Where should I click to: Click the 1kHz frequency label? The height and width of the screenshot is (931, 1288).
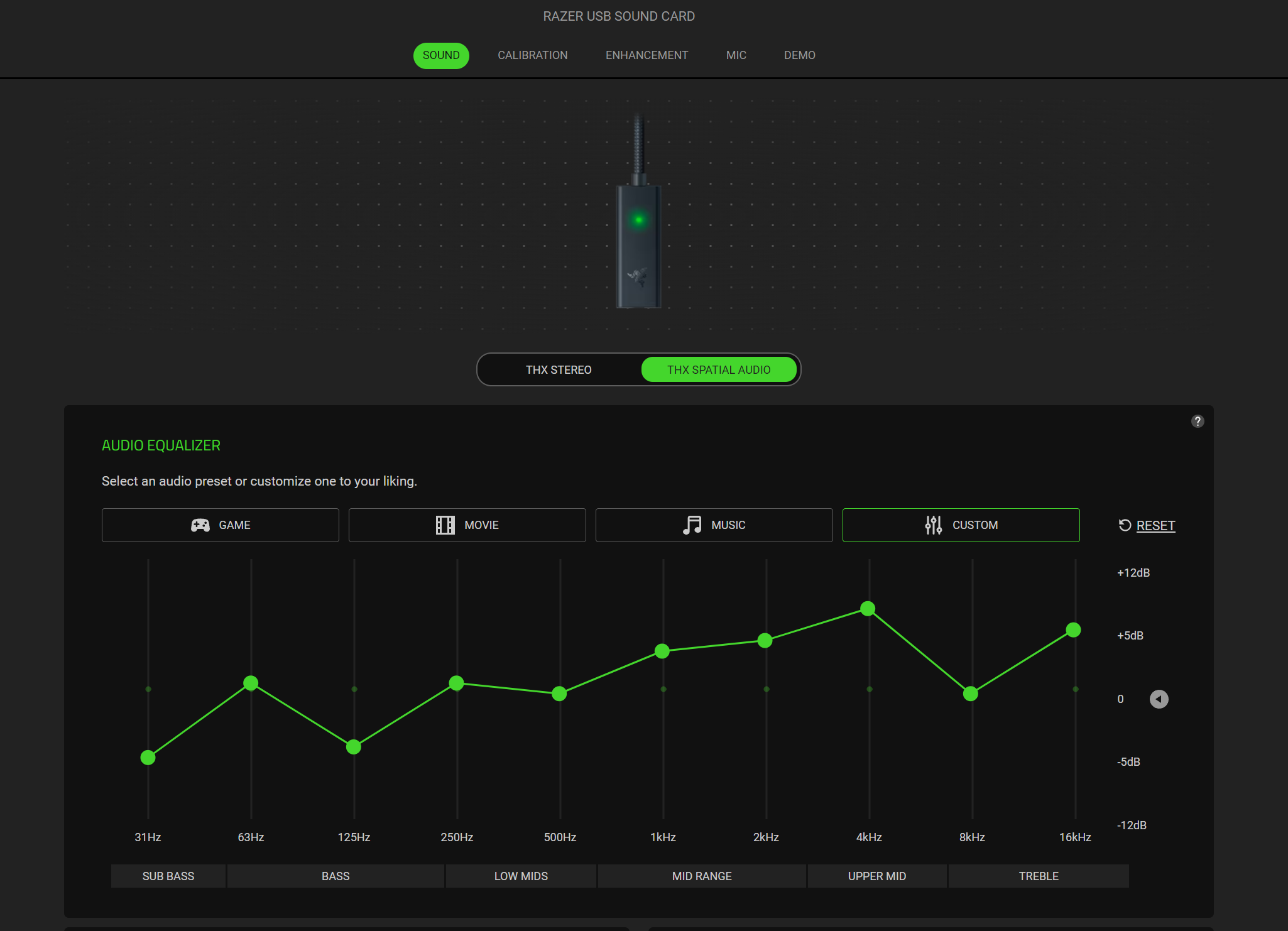[x=663, y=837]
